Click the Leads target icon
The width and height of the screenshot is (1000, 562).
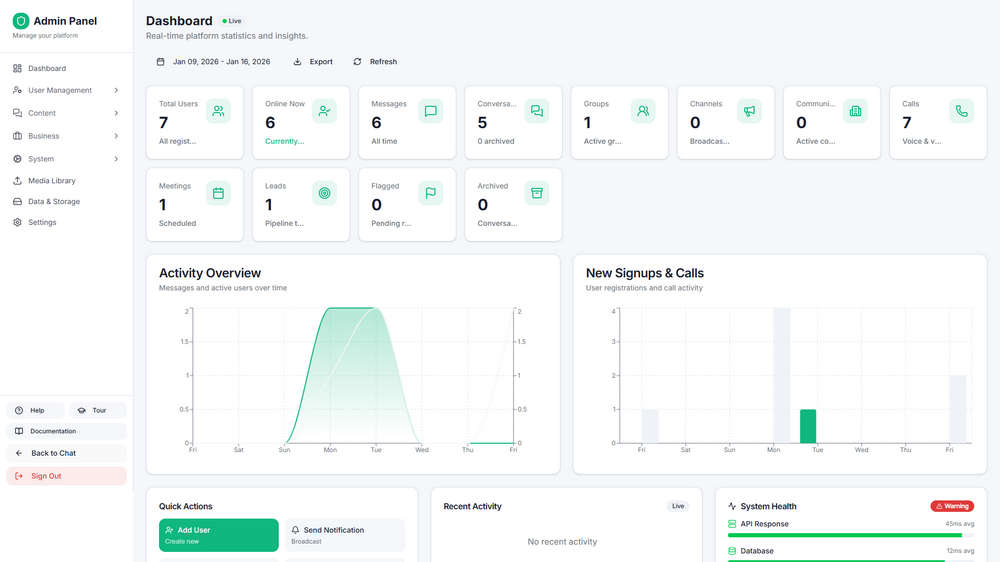325,193
